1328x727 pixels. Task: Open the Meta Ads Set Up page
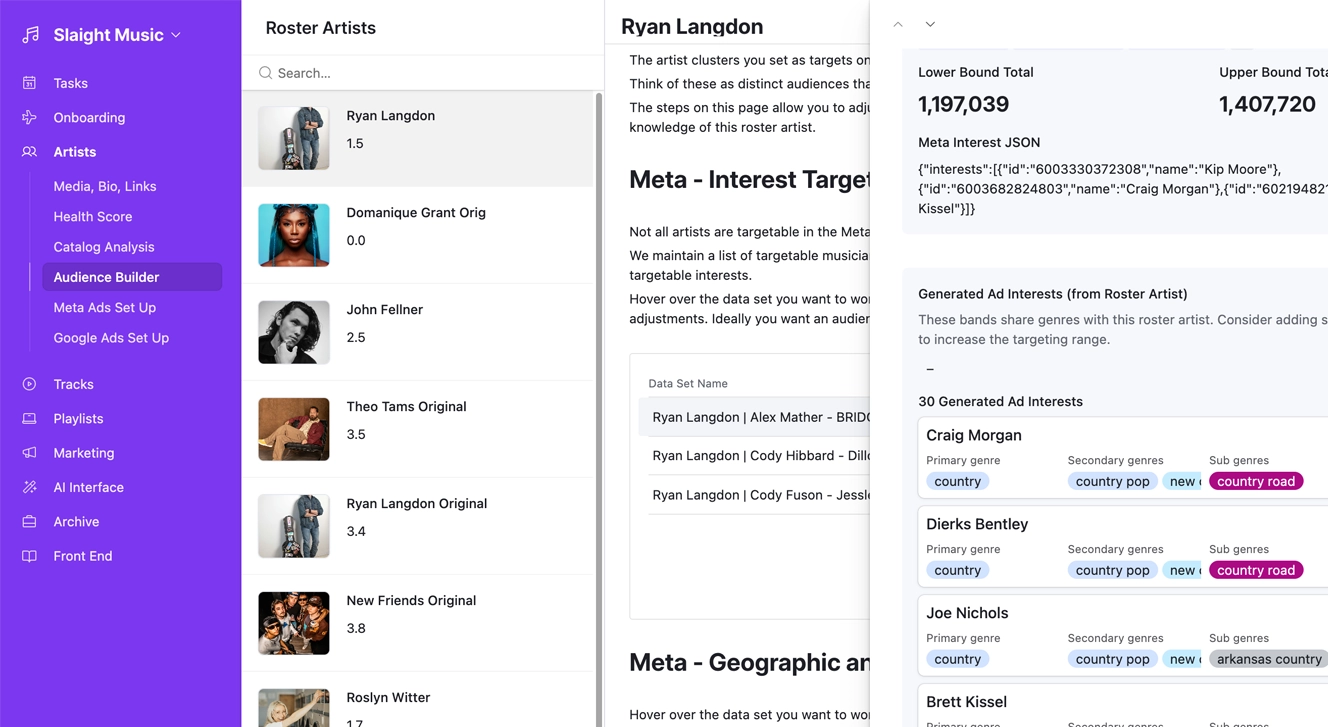point(105,308)
